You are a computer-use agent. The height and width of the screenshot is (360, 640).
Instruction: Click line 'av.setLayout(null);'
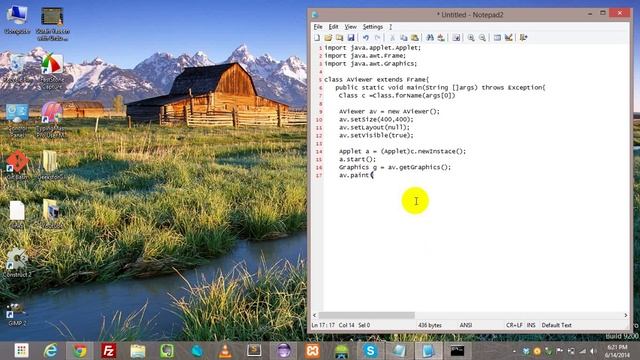[374, 127]
